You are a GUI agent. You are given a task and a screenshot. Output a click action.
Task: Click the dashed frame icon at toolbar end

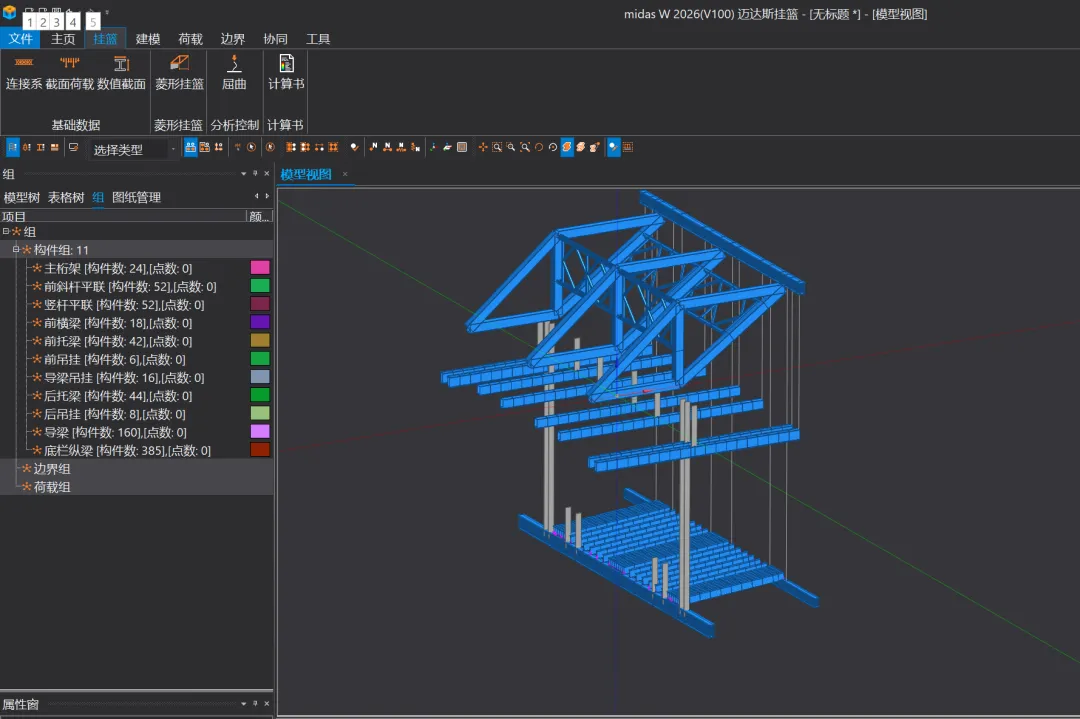pos(627,147)
